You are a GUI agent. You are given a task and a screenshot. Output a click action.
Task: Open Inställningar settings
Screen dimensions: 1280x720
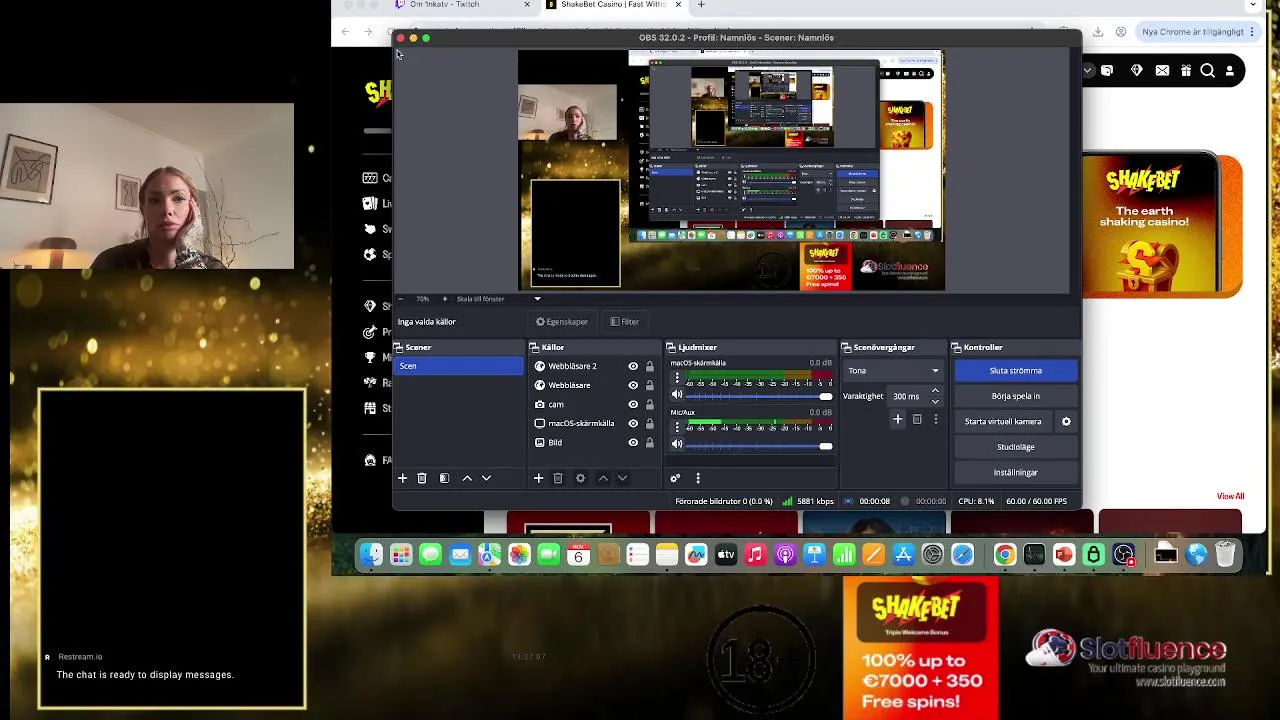tap(1016, 473)
